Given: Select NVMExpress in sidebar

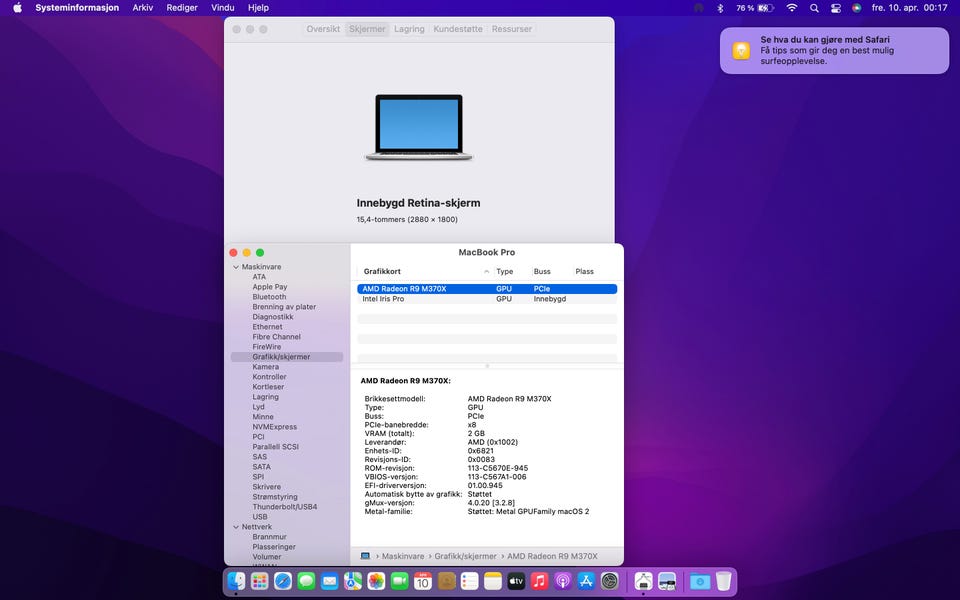Looking at the screenshot, I should coord(274,427).
